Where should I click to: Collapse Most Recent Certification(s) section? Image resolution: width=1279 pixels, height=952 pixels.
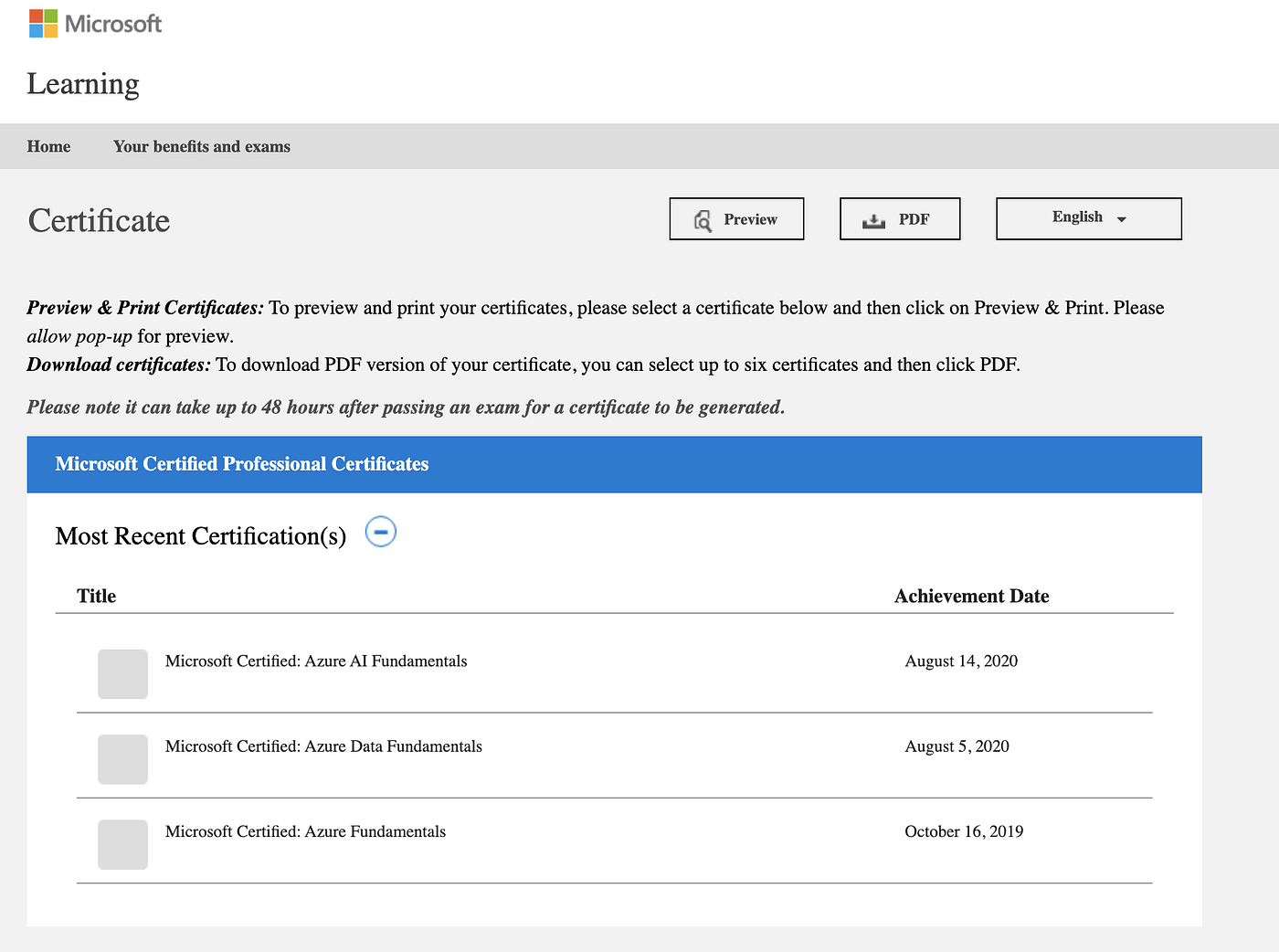[381, 532]
